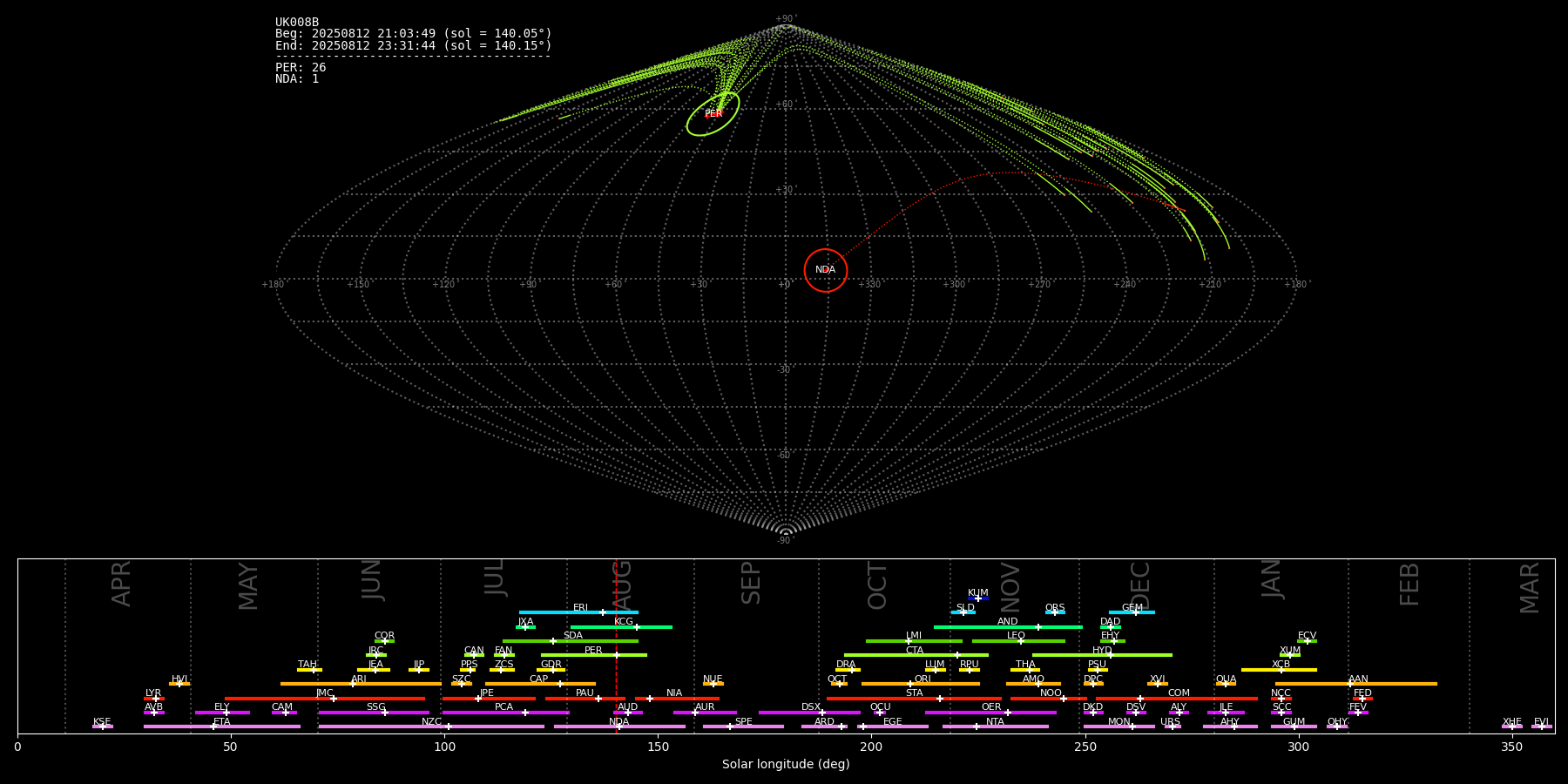Click the MON pink shower bar
The height and width of the screenshot is (784, 1568).
click(x=1119, y=727)
